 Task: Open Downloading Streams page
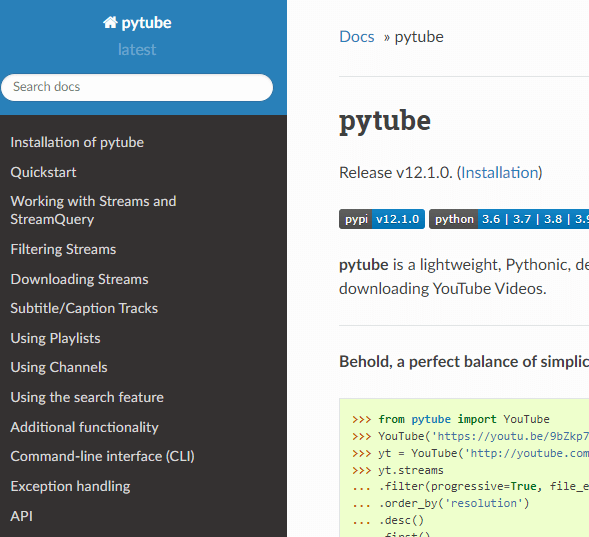(x=79, y=279)
